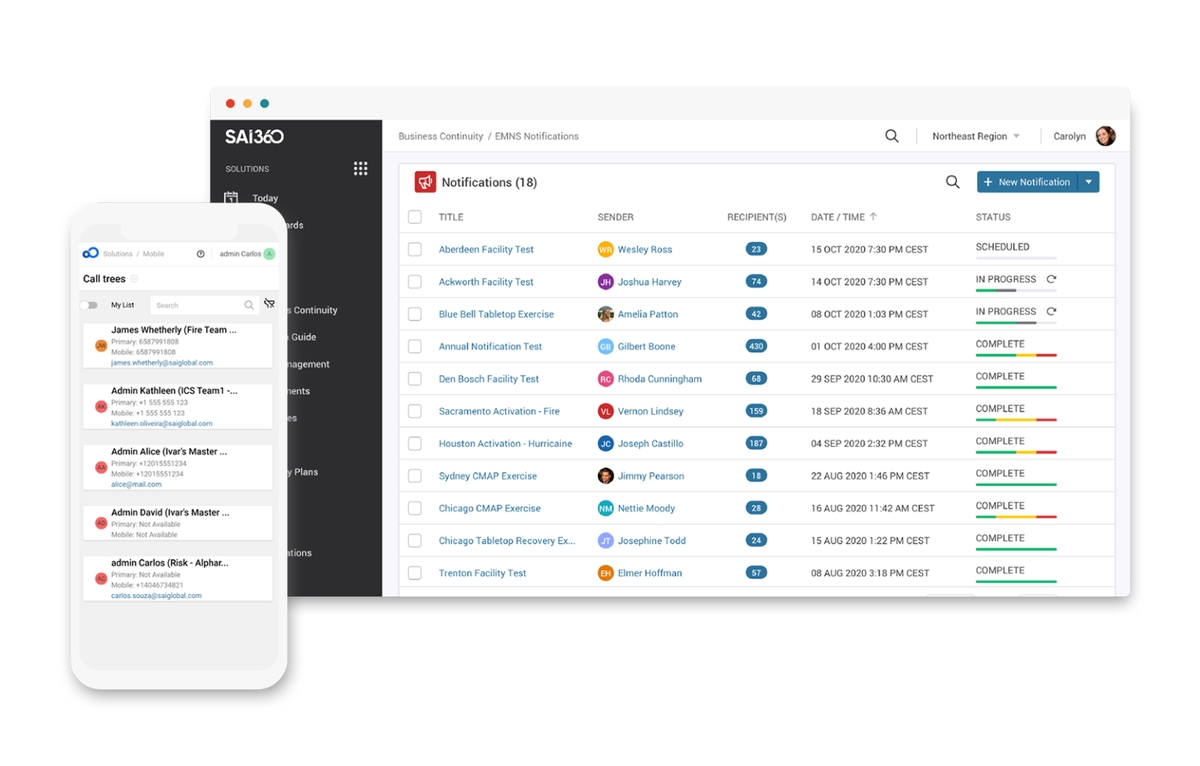
Task: Open the apps grid icon next to SOLUTIONS
Action: click(x=360, y=168)
